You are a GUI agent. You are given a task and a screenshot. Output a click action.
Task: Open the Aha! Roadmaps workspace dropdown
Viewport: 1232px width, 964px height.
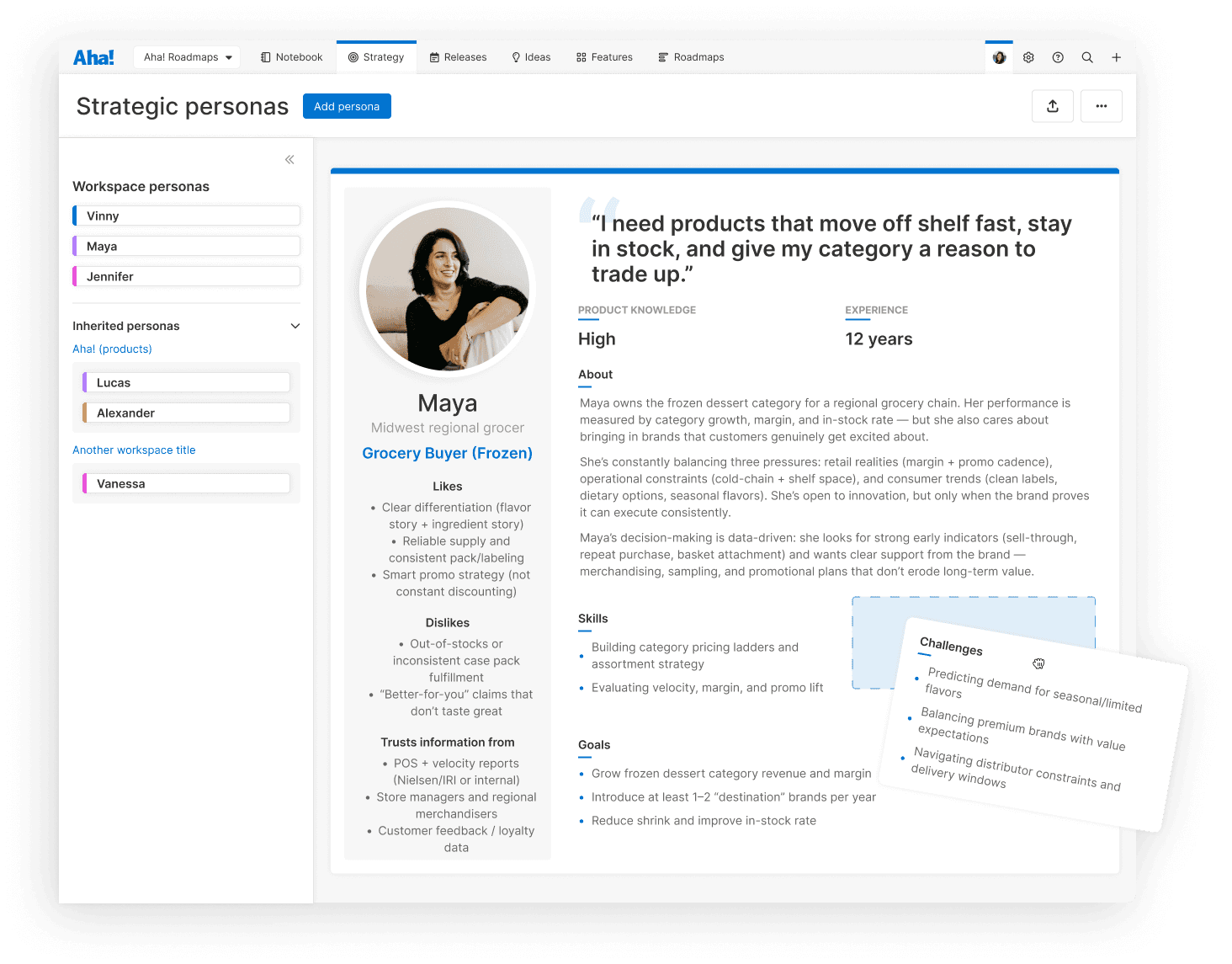(x=187, y=57)
